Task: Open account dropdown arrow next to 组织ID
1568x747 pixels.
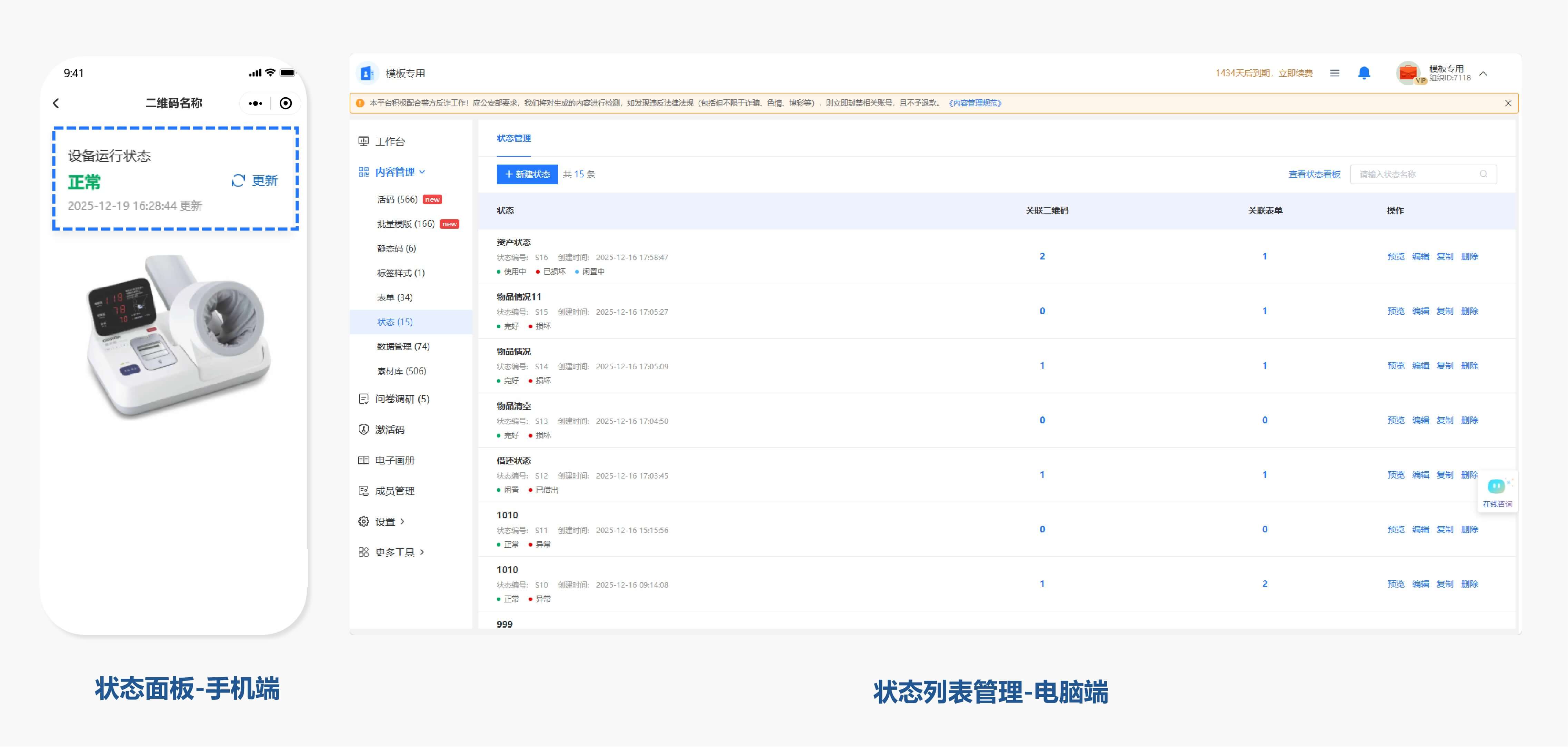Action: tap(1484, 74)
